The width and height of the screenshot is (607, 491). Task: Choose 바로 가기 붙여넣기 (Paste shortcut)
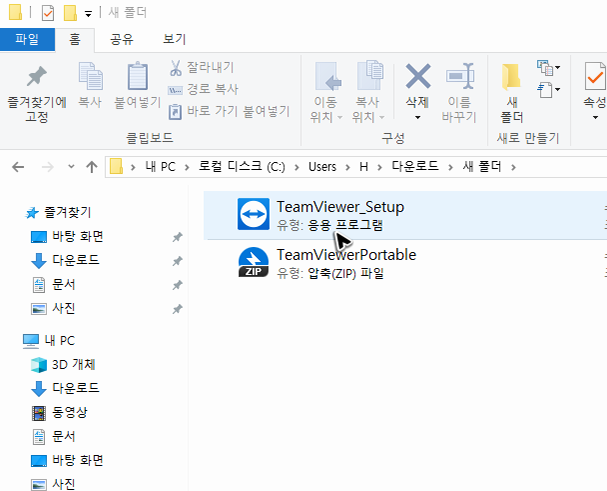[x=229, y=112]
